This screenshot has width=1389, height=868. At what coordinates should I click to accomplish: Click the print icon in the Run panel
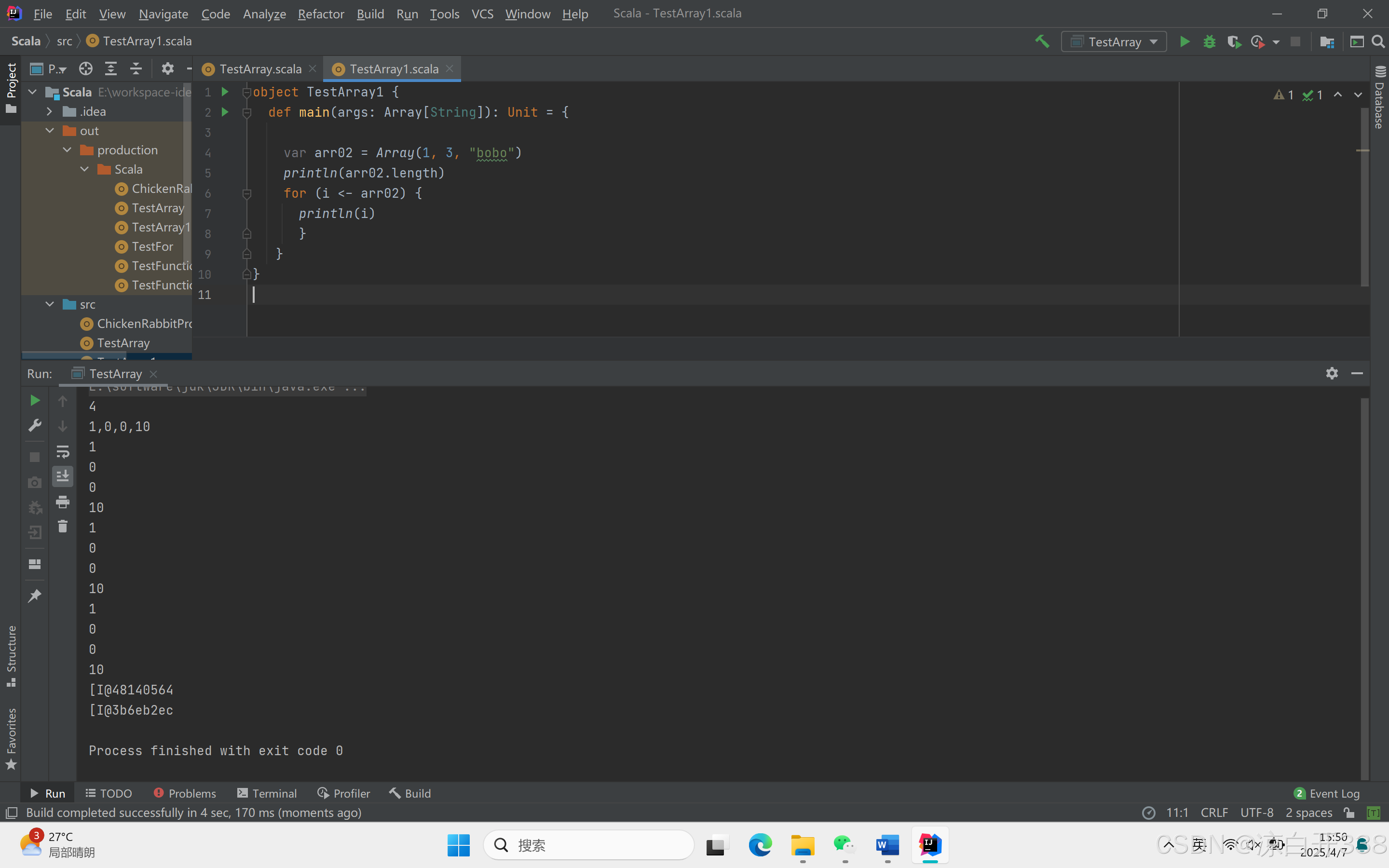(x=63, y=502)
